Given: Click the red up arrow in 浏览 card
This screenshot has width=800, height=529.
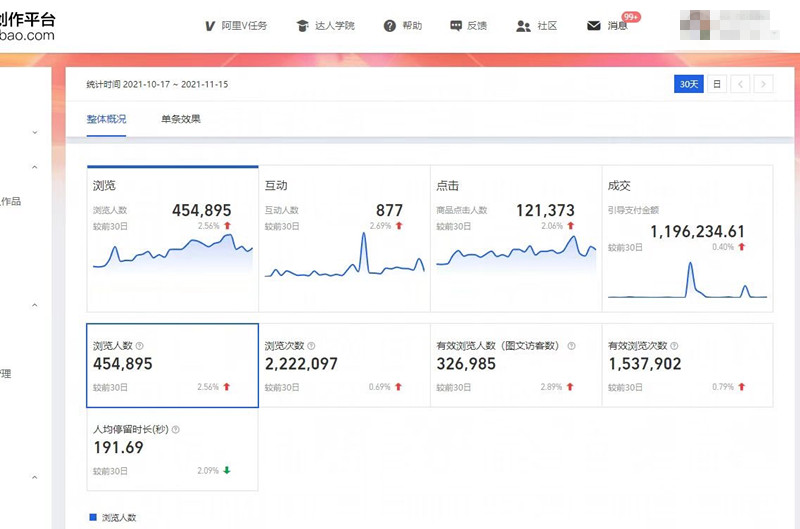Looking at the screenshot, I should 227,225.
